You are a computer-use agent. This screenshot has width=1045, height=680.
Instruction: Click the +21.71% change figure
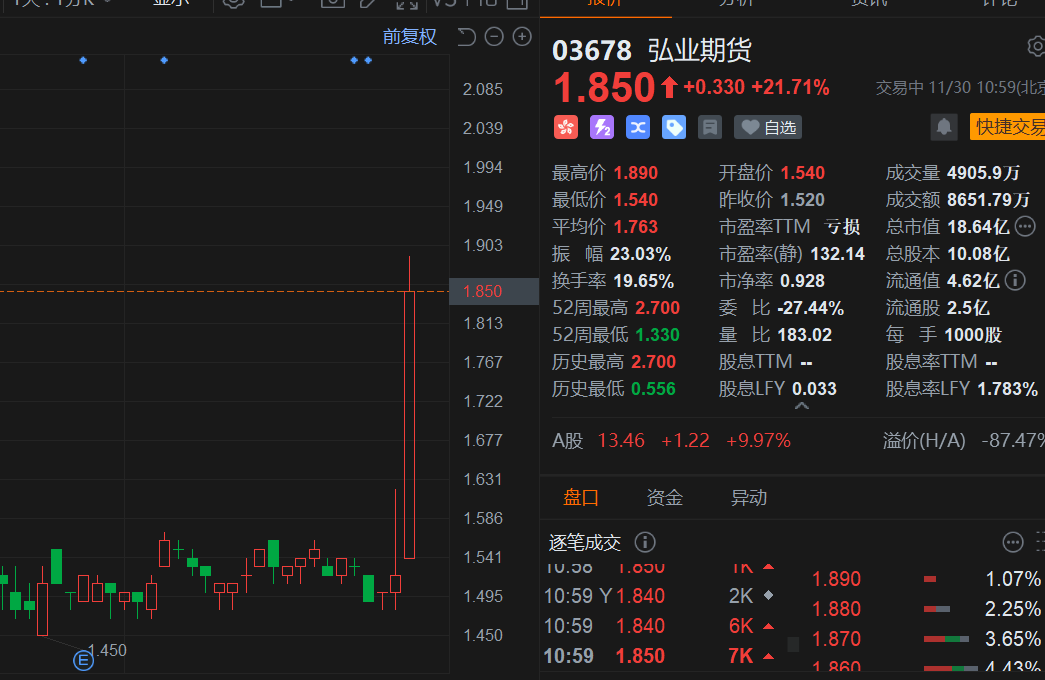(x=790, y=87)
